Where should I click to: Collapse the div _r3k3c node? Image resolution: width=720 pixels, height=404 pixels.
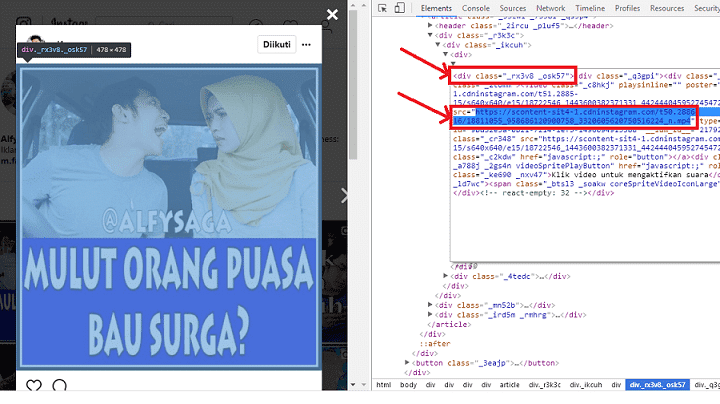430,35
